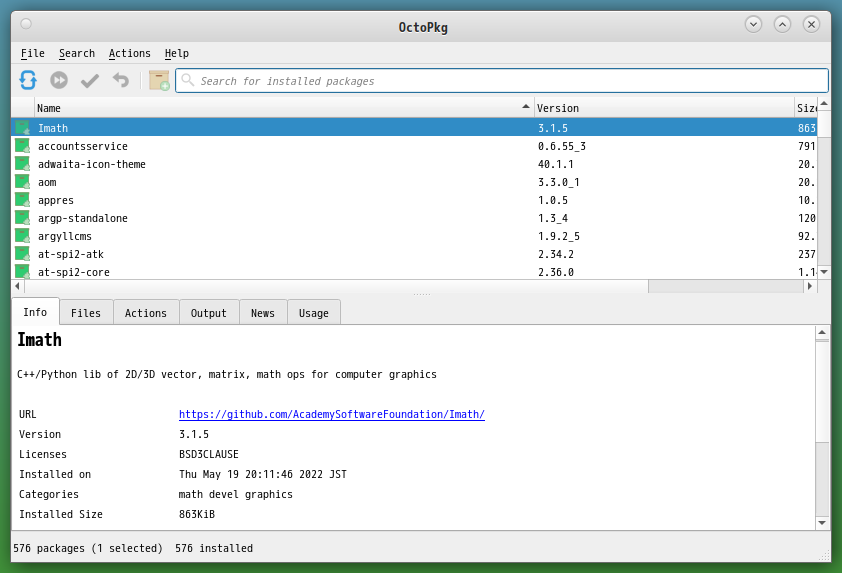Click the info panel scroll-down arrow
Screen dimensions: 842x573
pos(822,523)
